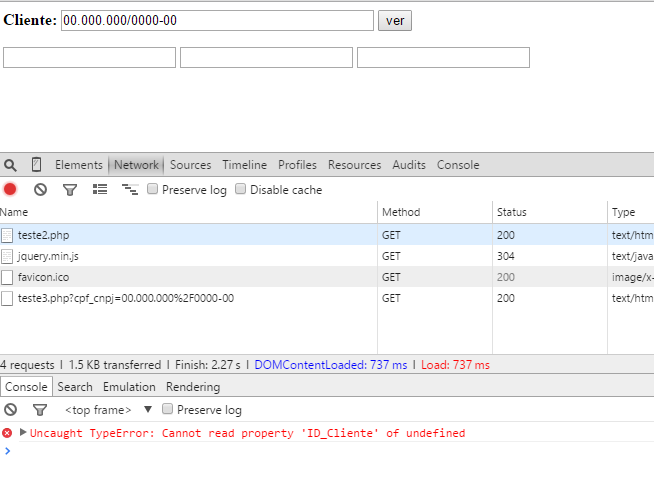Open the console filter funnel
This screenshot has width=654, height=482.
click(x=40, y=409)
